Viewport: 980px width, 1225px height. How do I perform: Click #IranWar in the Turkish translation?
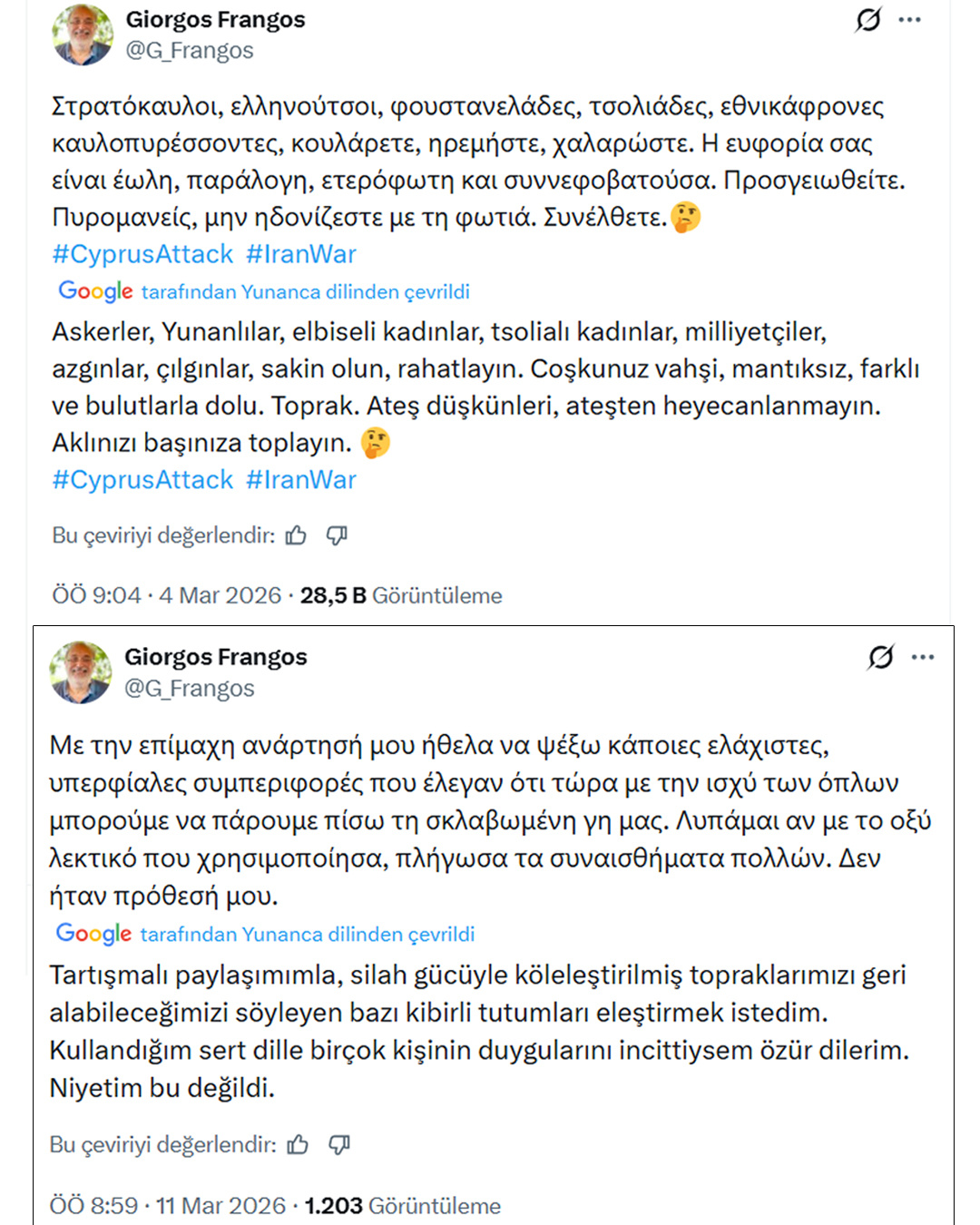(301, 480)
